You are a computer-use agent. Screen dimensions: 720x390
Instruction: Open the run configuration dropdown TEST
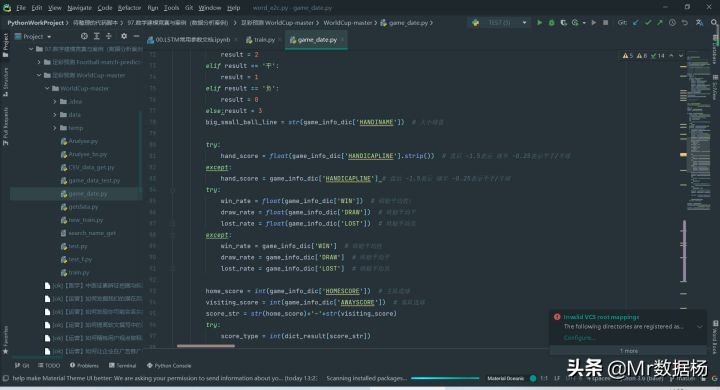pos(499,23)
